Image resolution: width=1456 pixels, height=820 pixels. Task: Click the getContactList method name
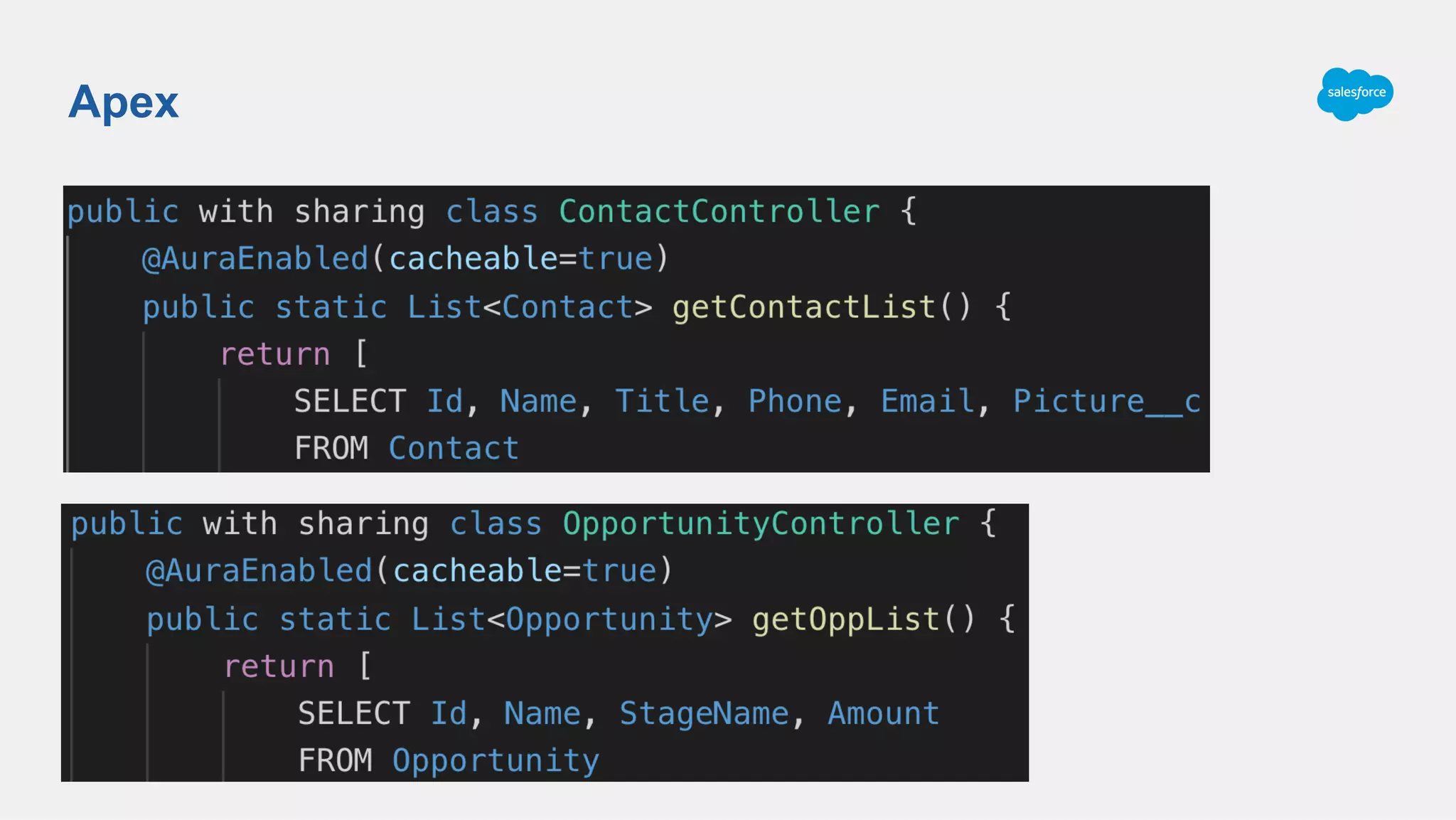click(x=804, y=307)
